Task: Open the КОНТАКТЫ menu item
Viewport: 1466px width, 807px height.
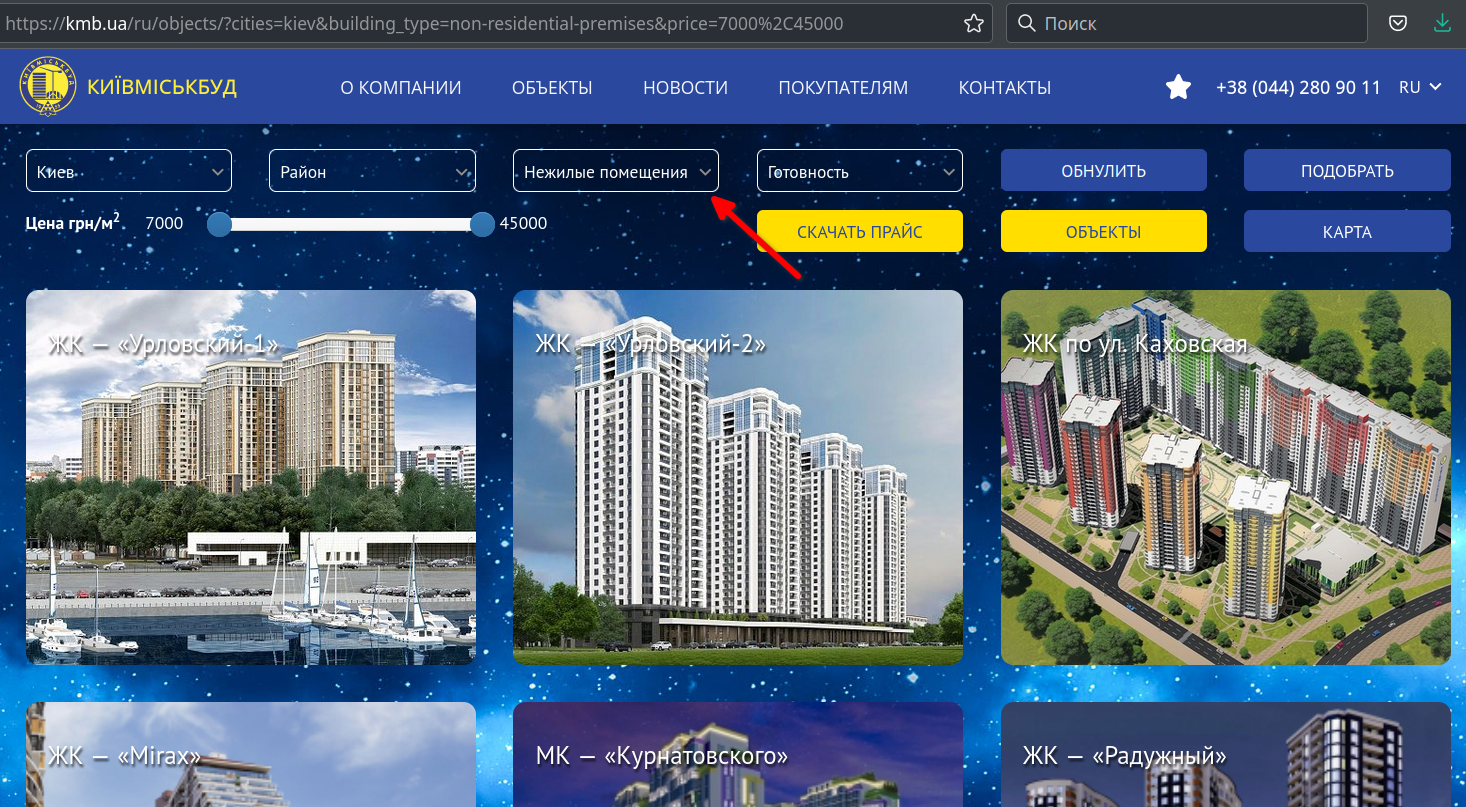Action: point(1004,88)
